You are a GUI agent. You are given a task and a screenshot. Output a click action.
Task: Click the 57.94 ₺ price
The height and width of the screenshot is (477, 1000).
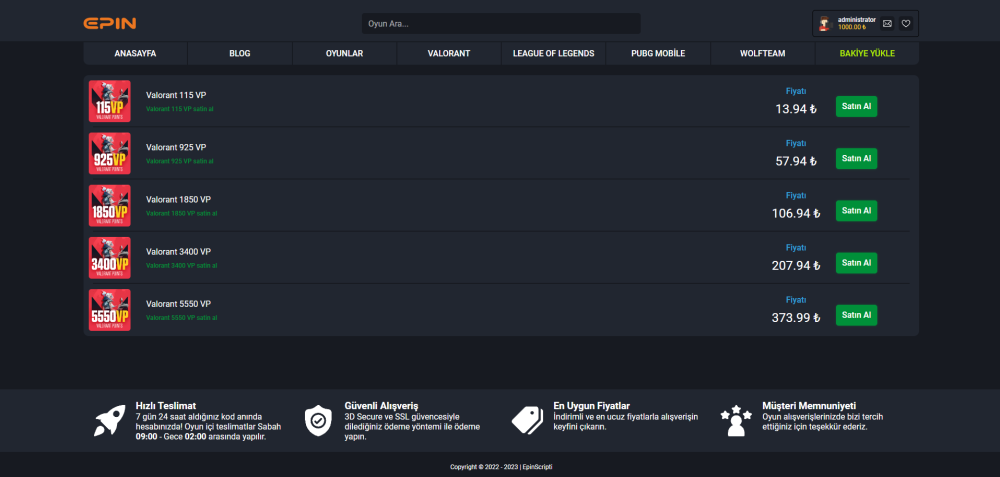(796, 161)
